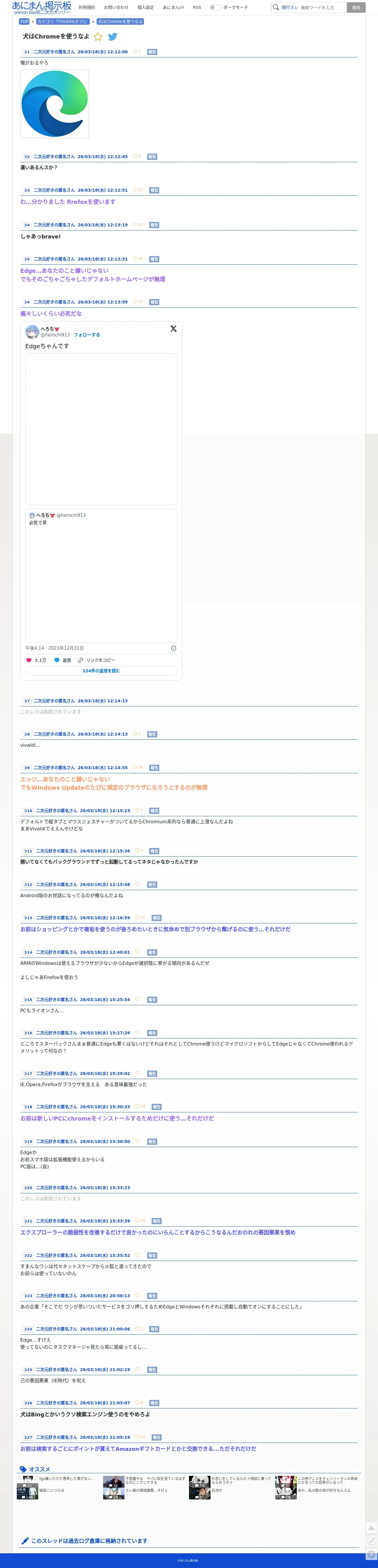Like post >>2 with its heart icon
Screen dimensions: 378x1568
tap(135, 156)
